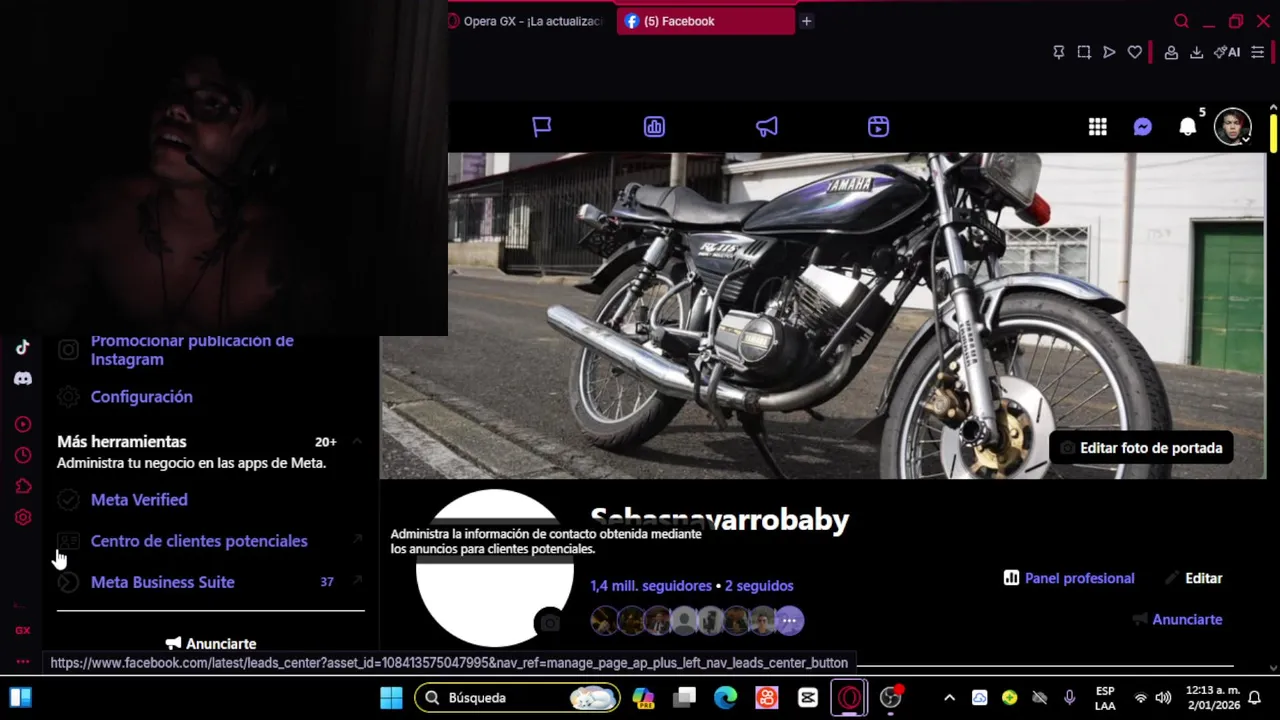Open more friends ellipsis bubble
The height and width of the screenshot is (720, 1280).
click(789, 621)
